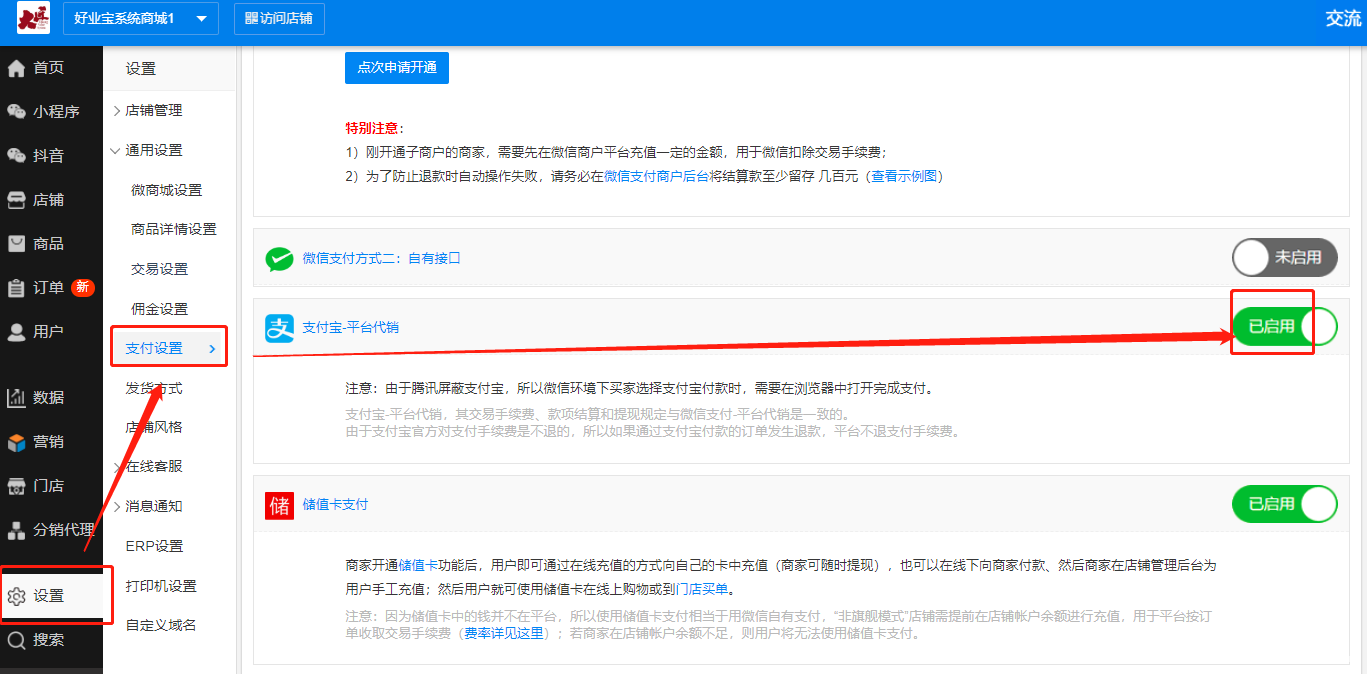Screen dimensions: 1367x674
Task: Click the 访问店铺 button
Action: [279, 18]
